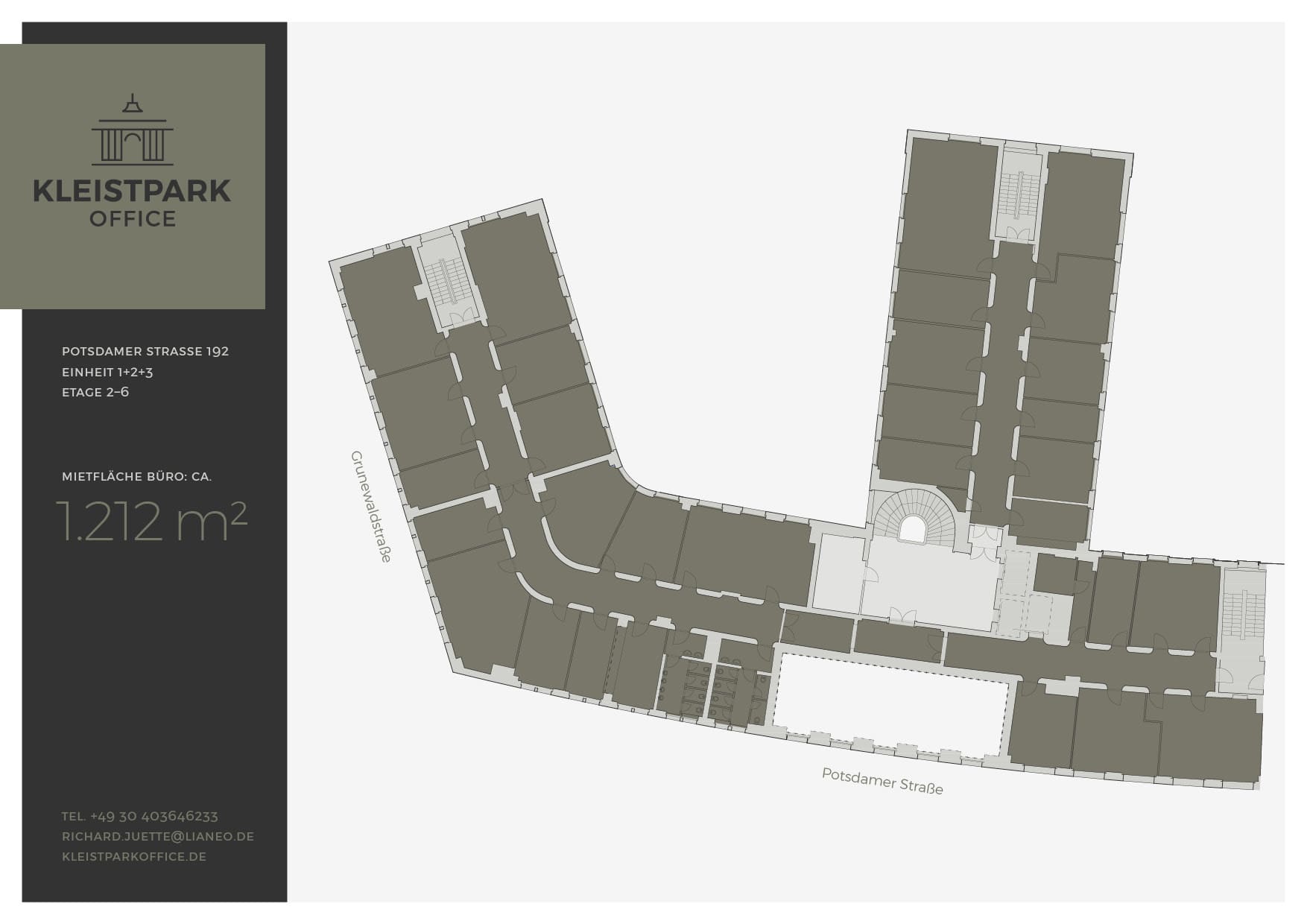
Task: Click the Mietfläche Büro label
Action: point(136,476)
